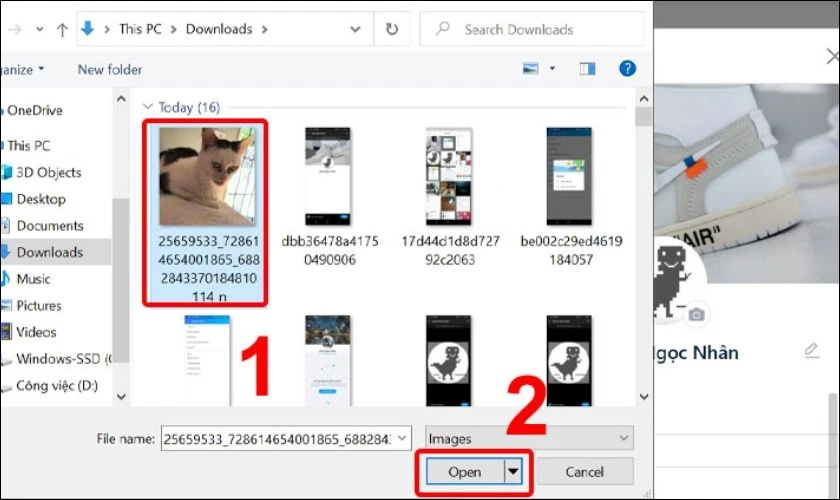Click the search magnifier icon
840x500 pixels.
tap(442, 30)
